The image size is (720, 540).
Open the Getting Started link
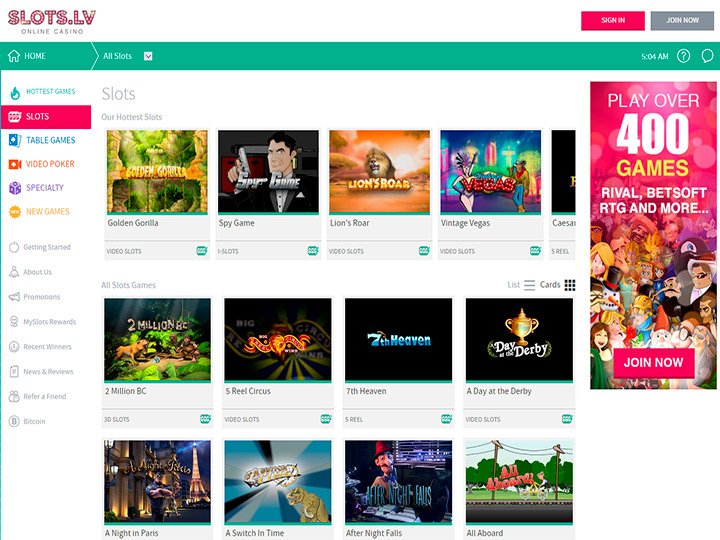coord(47,247)
